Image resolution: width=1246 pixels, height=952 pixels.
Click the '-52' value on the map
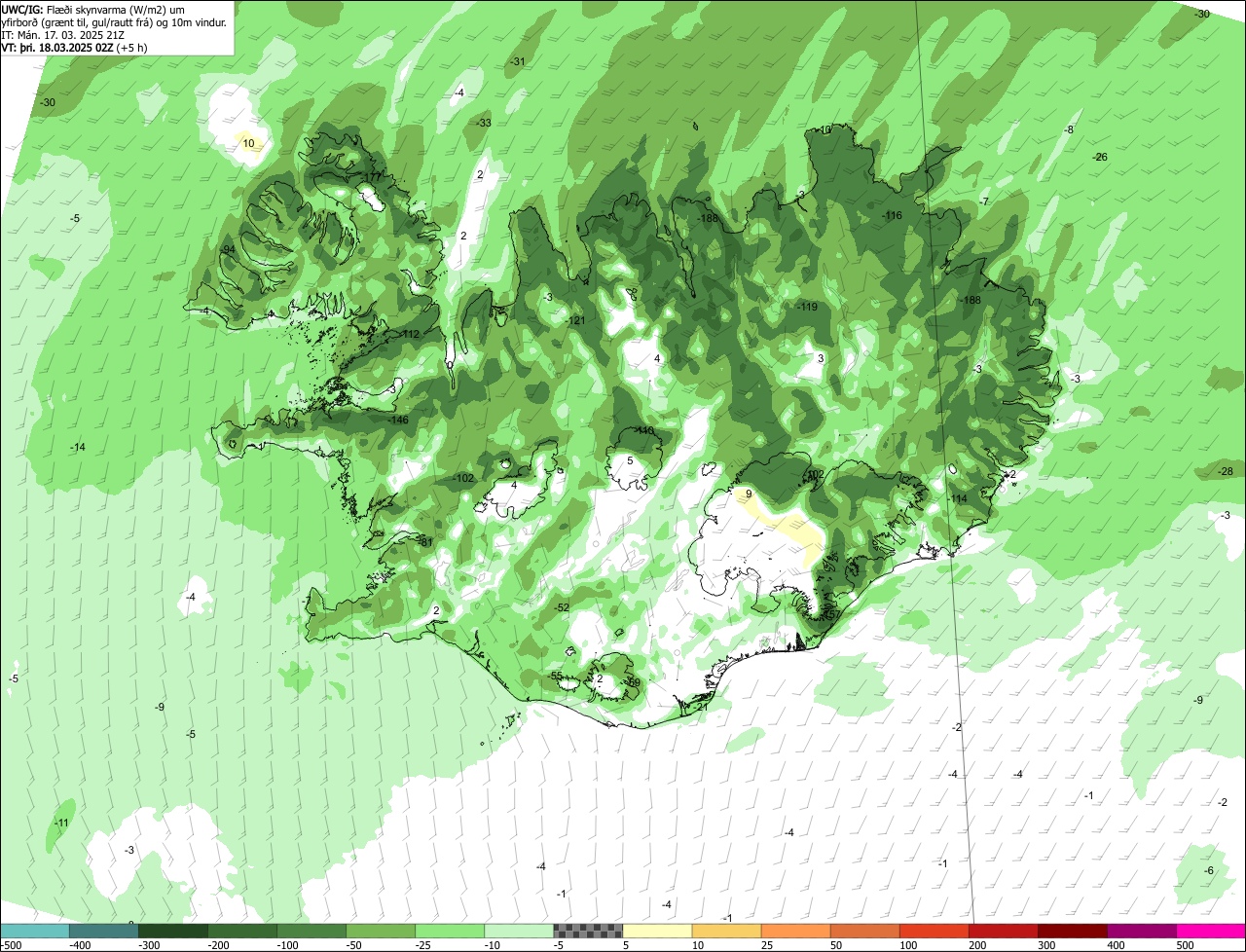point(562,607)
